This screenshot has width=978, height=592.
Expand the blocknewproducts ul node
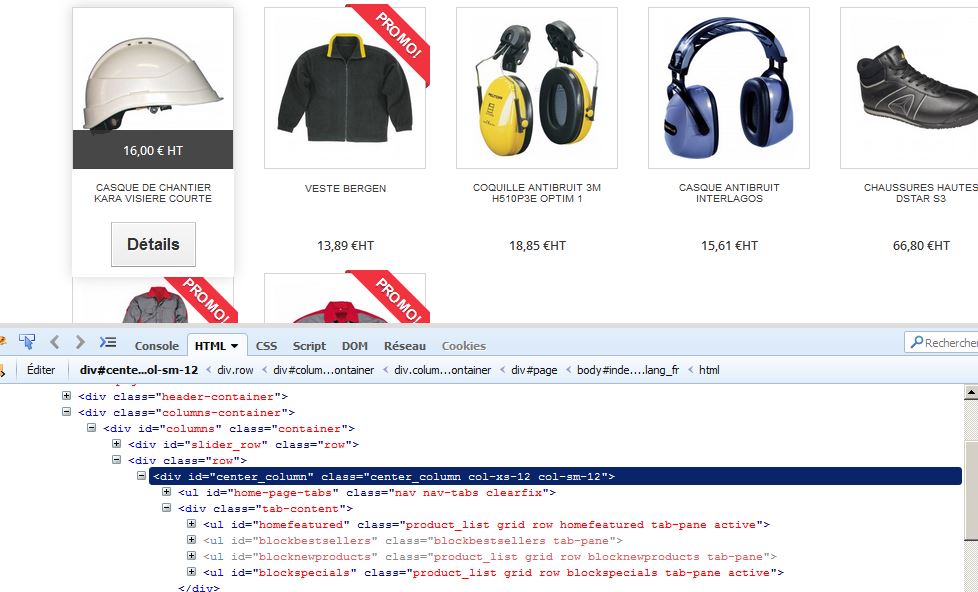point(191,556)
